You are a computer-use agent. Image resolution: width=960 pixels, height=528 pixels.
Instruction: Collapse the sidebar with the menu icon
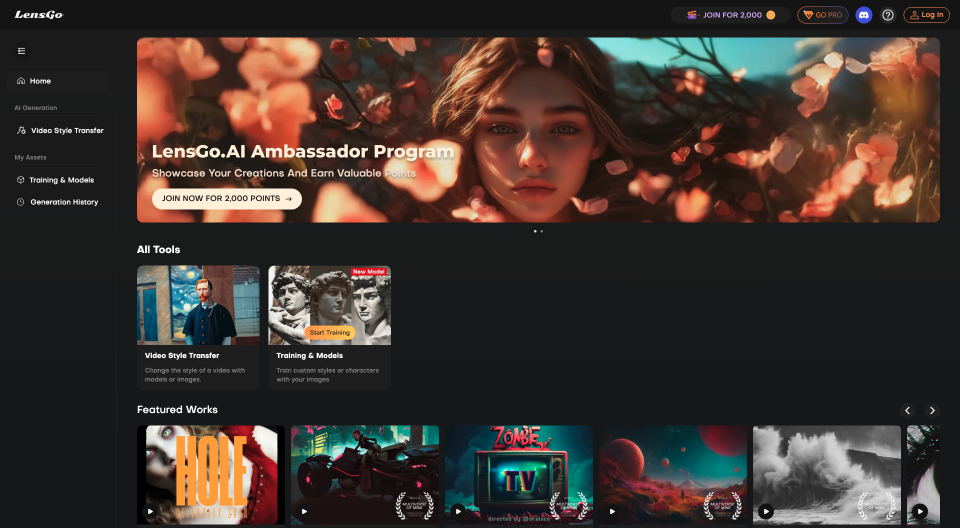tap(21, 51)
